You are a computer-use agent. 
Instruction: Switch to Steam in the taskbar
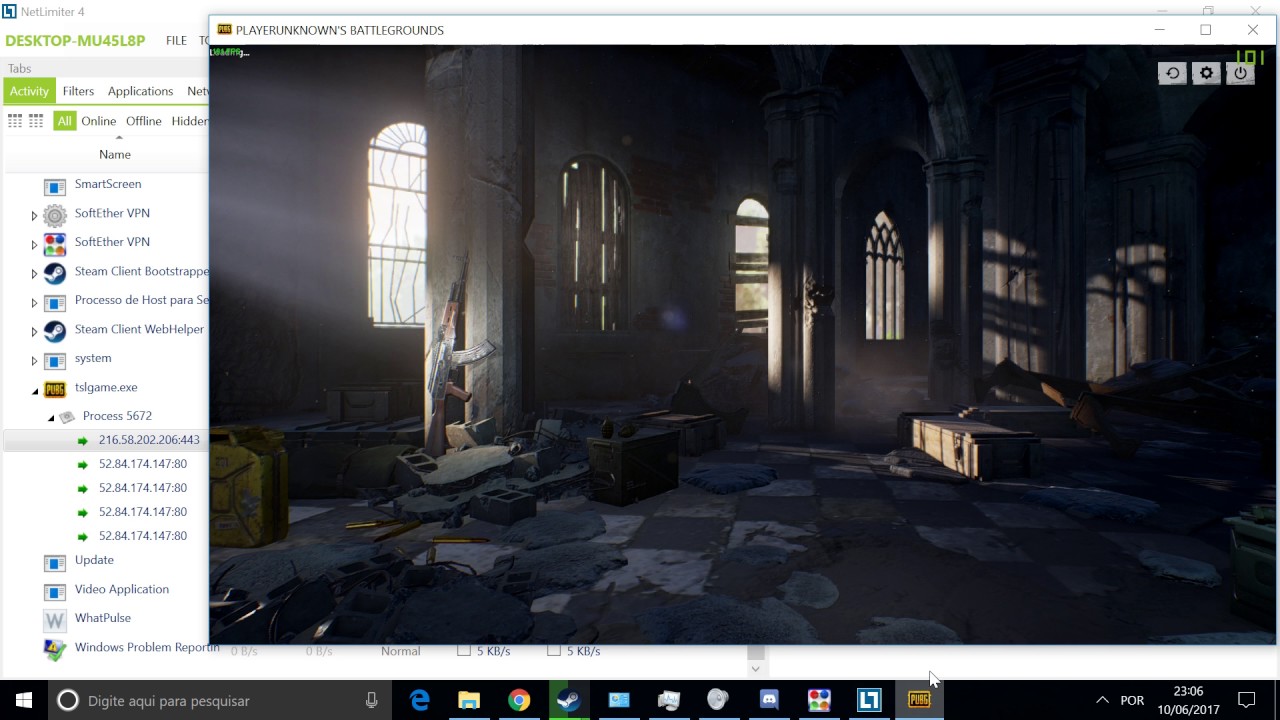click(x=569, y=700)
